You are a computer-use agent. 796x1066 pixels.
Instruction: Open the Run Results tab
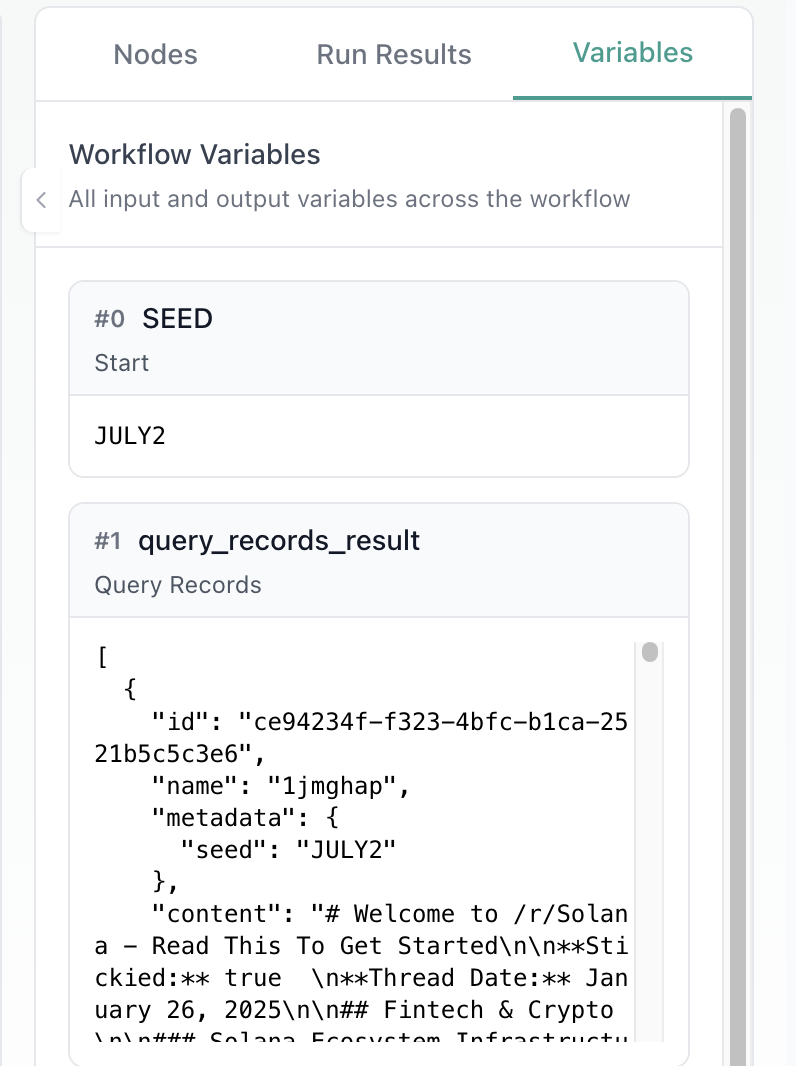[x=394, y=55]
